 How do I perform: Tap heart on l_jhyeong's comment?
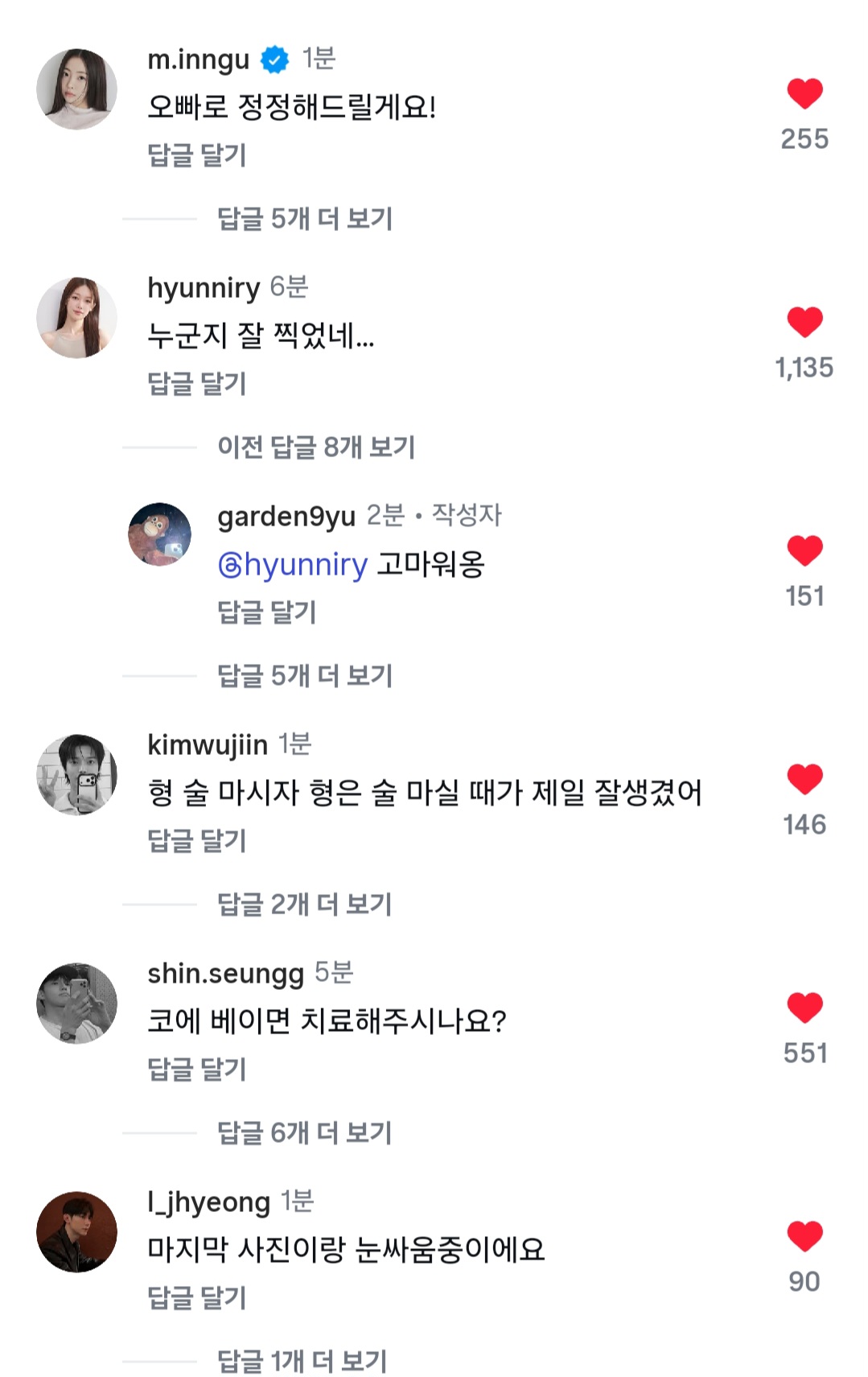click(x=804, y=1237)
